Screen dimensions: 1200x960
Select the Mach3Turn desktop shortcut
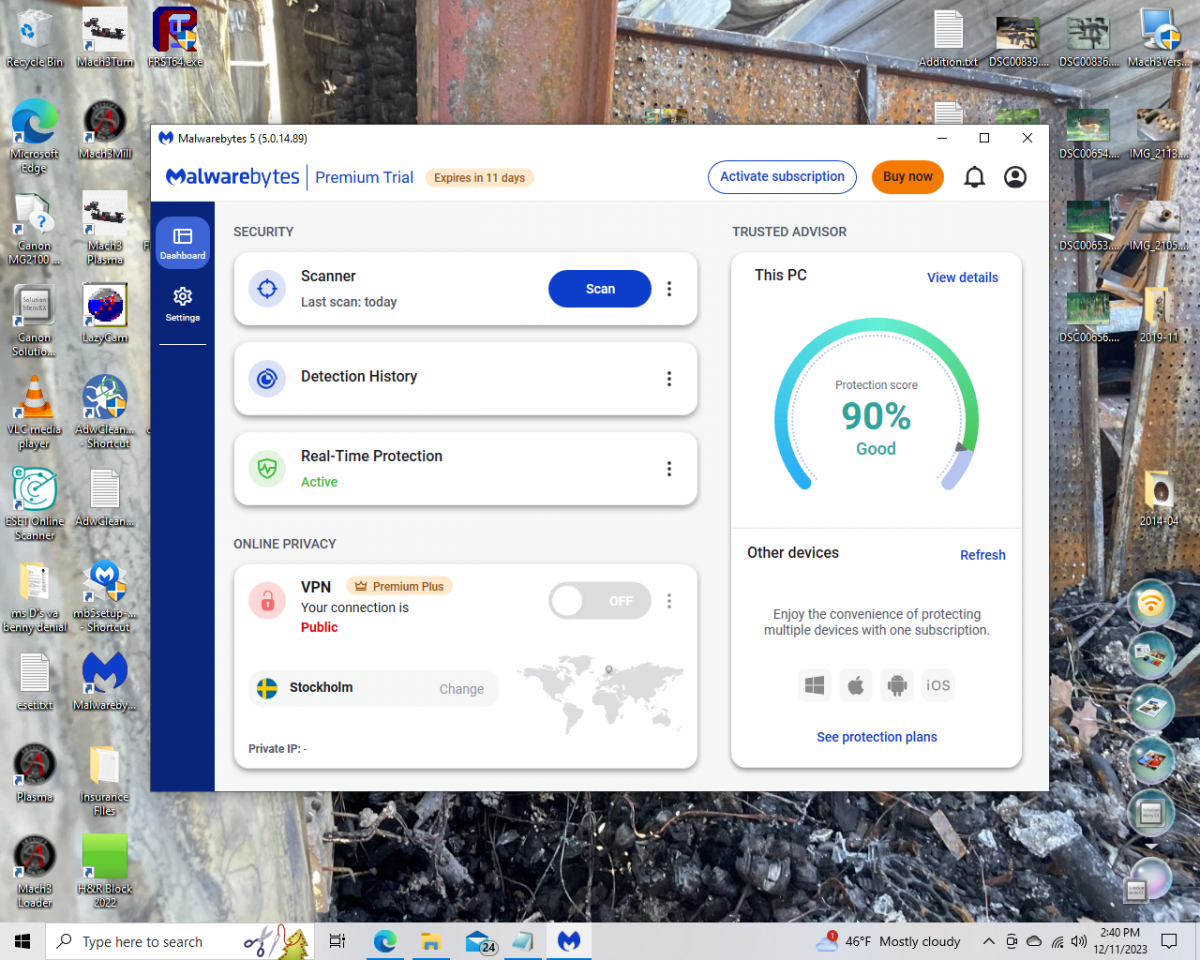click(x=106, y=38)
